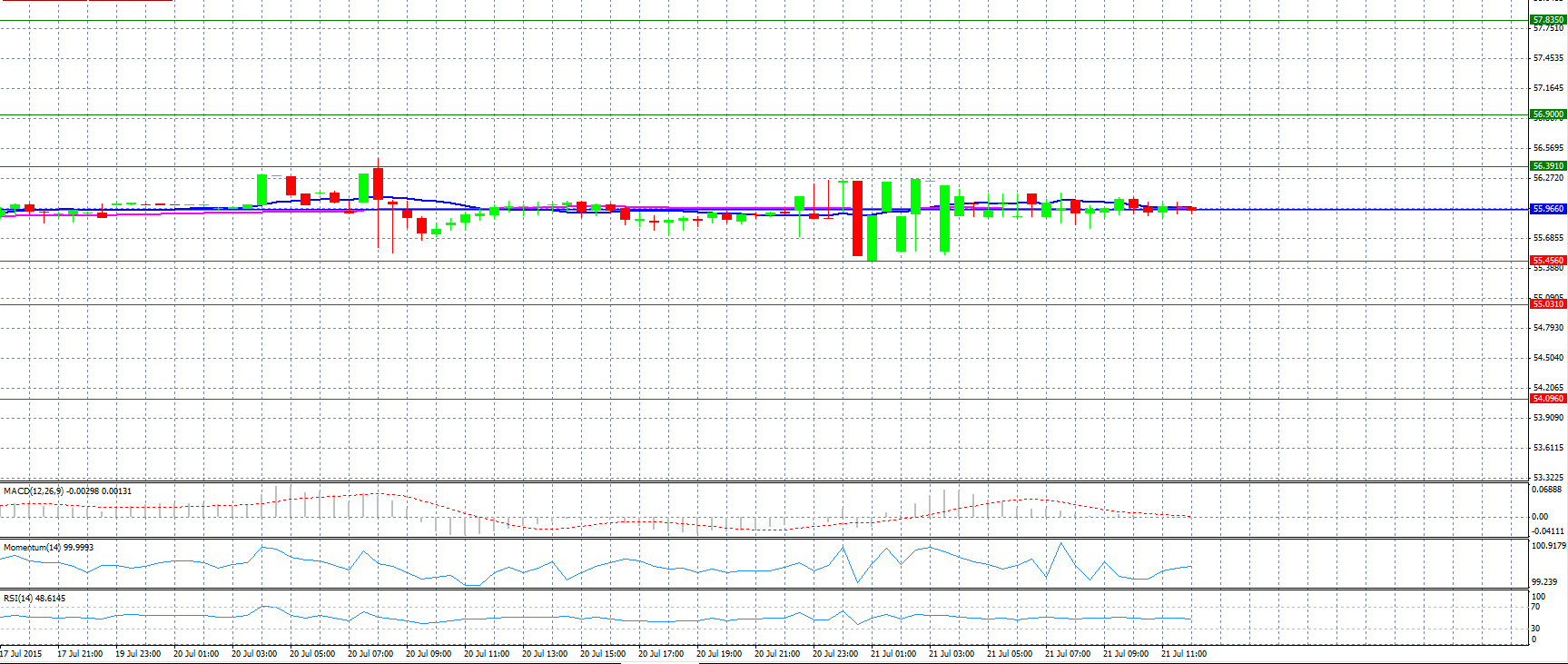Select the Momentum(14) 99.9993 indicator label
Screen dimensions: 1568x664
48,548
